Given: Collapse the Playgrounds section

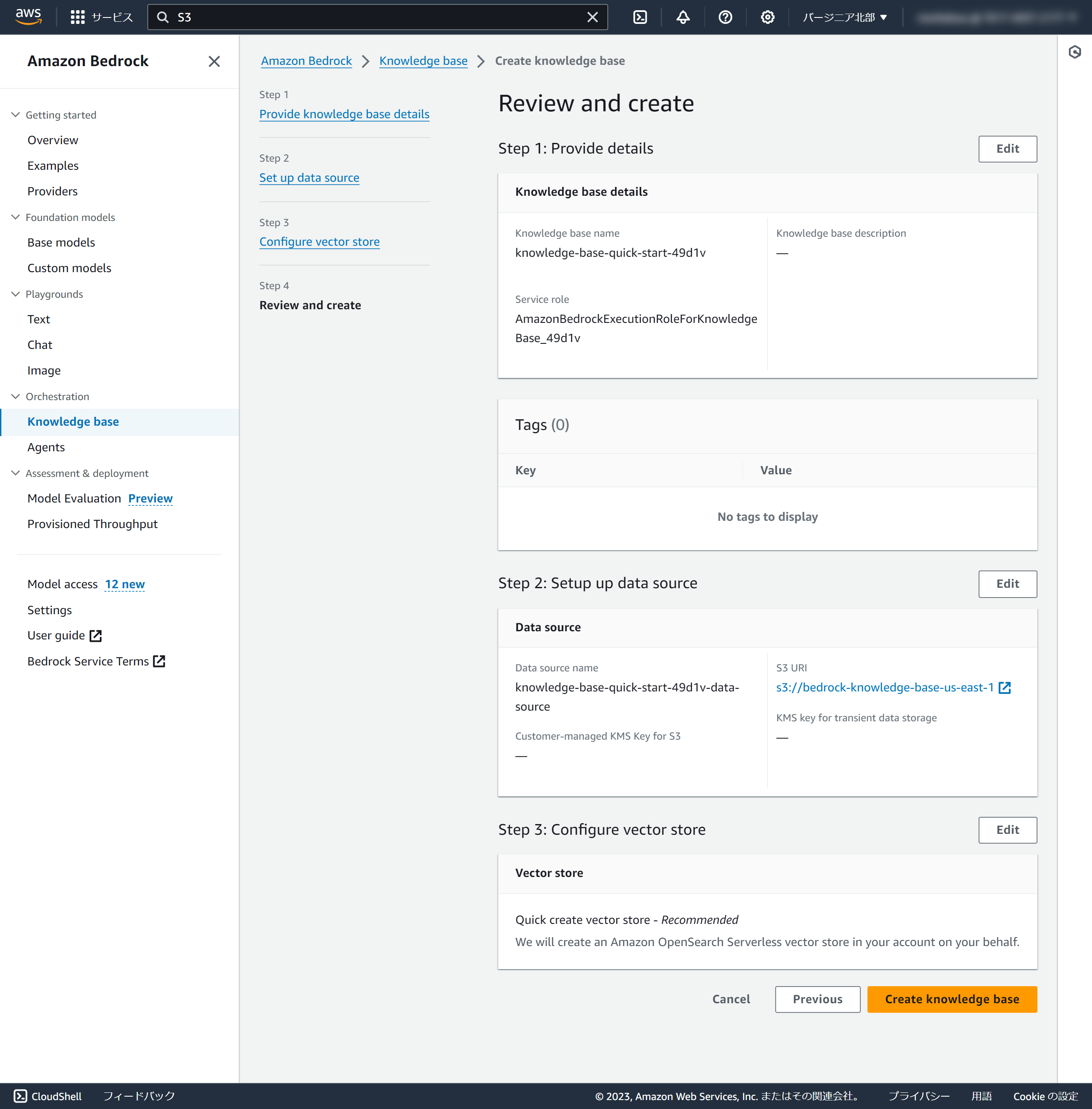Looking at the screenshot, I should point(15,294).
